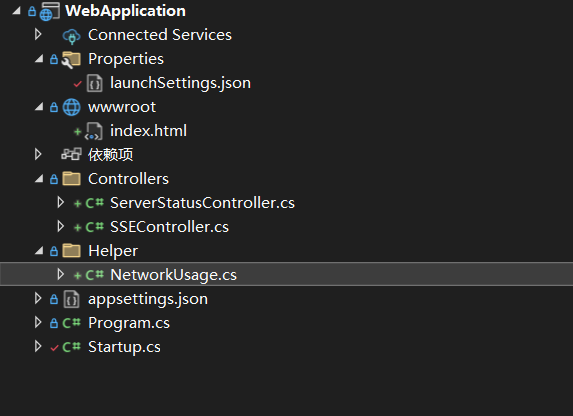Click the C# icon beside Program.cs
The image size is (573, 416).
click(x=71, y=323)
